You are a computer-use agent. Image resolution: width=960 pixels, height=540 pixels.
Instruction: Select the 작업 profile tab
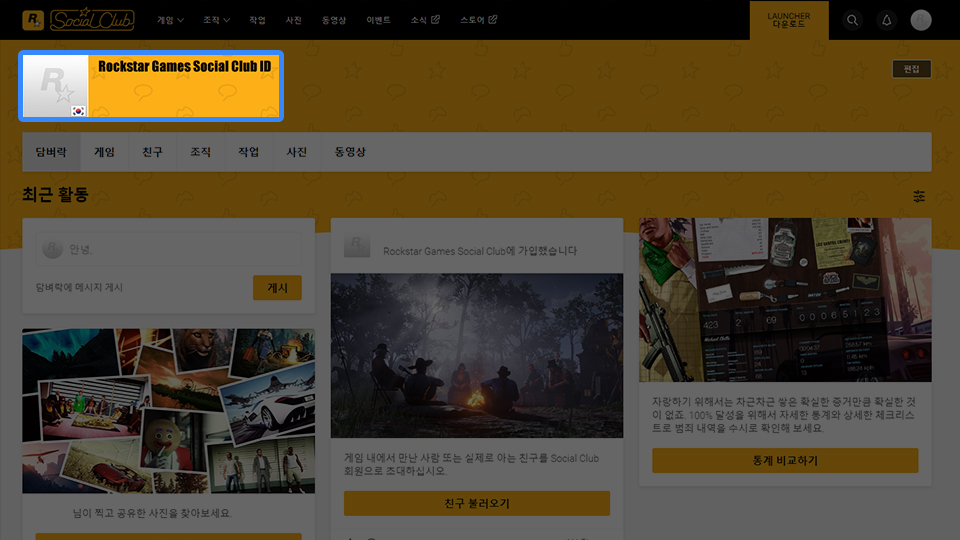coord(249,152)
